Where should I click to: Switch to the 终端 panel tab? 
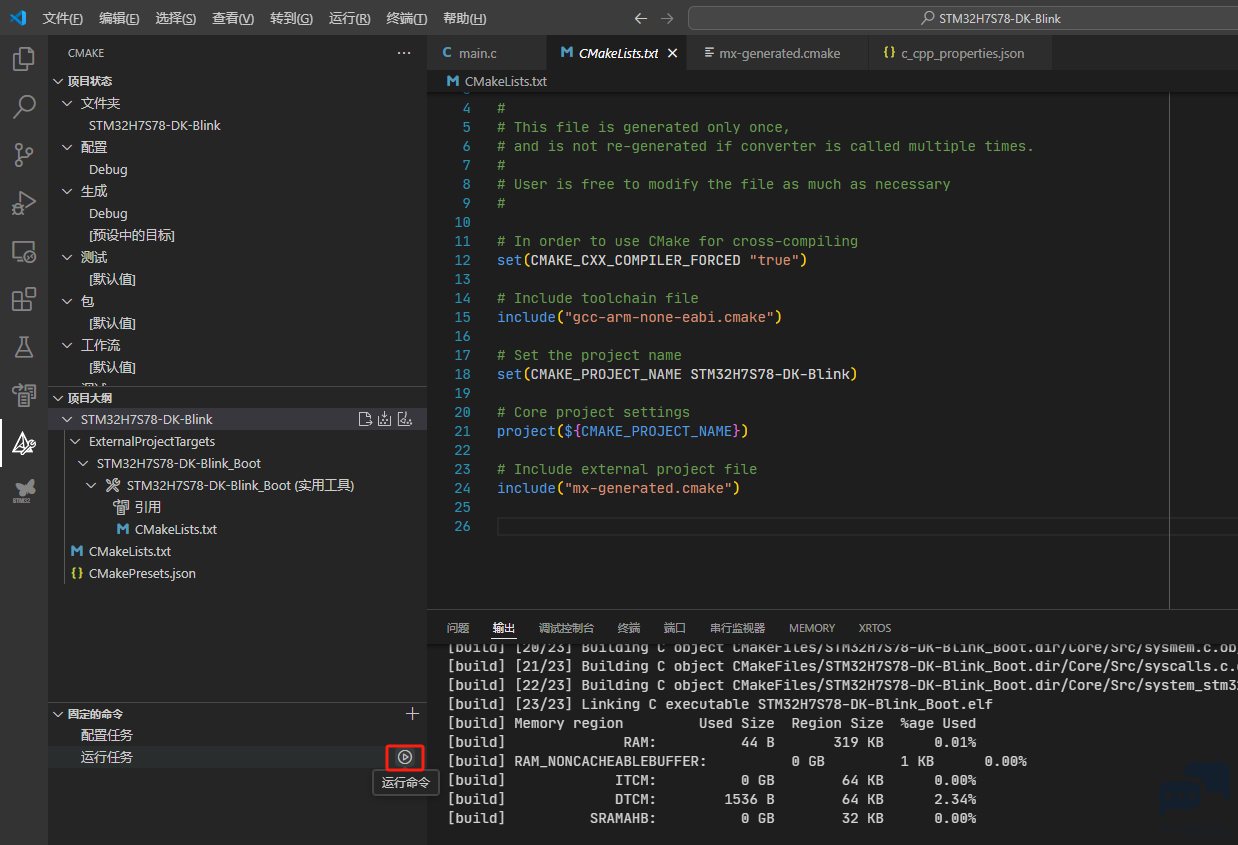pos(629,628)
